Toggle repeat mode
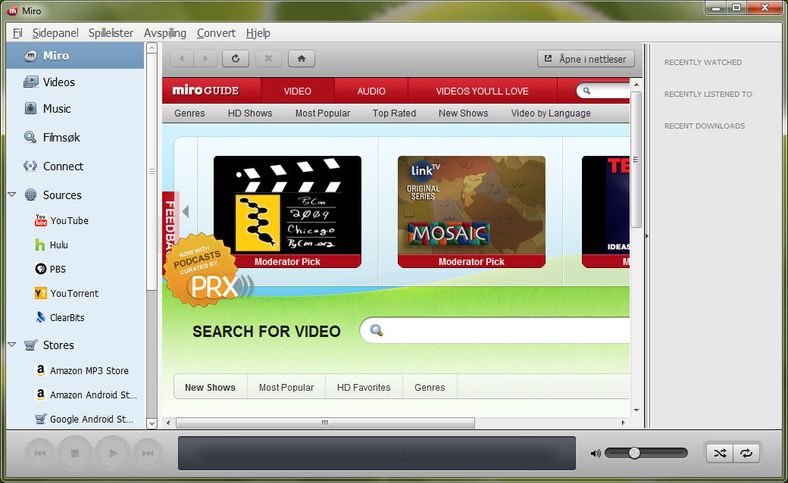Screen dimensions: 788x483 coord(746,453)
